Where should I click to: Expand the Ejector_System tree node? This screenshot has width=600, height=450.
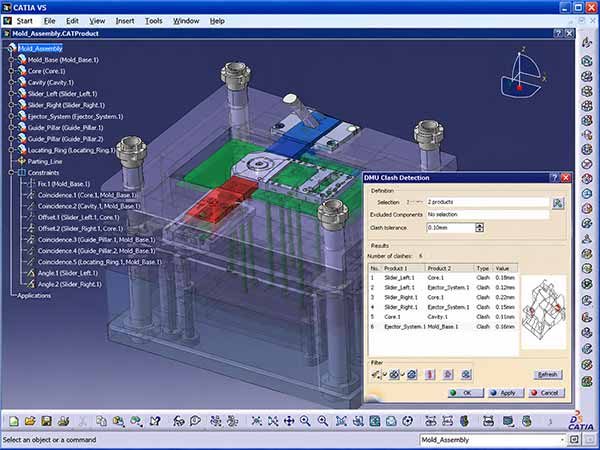coord(11,116)
